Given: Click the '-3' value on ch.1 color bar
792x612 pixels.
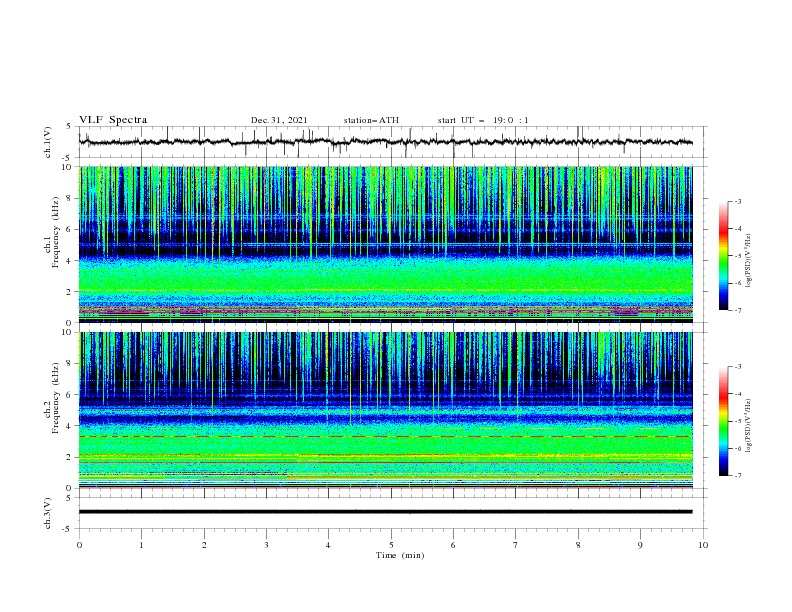Looking at the screenshot, I should (737, 201).
